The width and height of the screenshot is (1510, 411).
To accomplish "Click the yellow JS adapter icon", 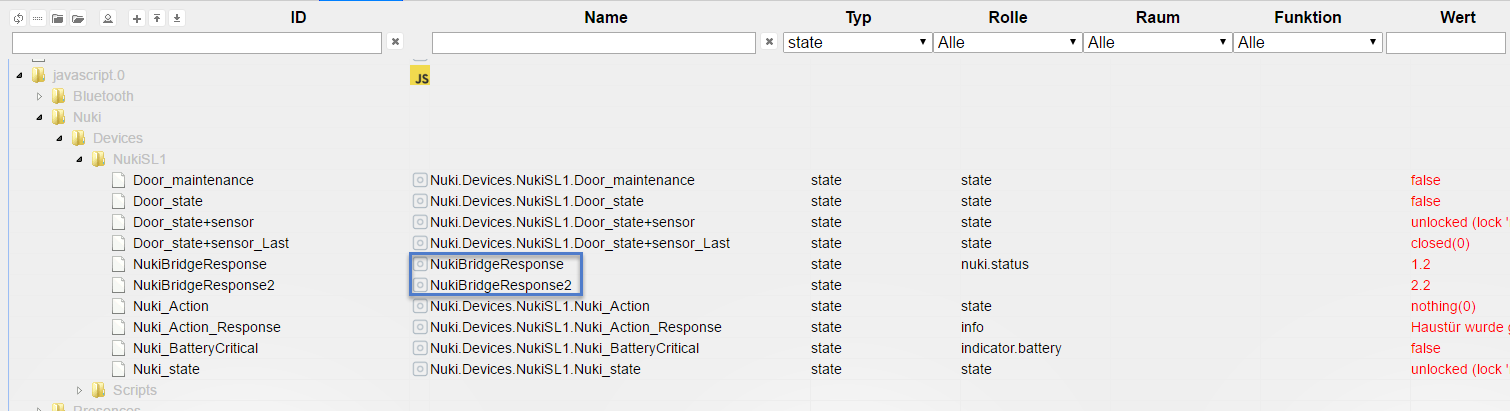I will point(420,76).
